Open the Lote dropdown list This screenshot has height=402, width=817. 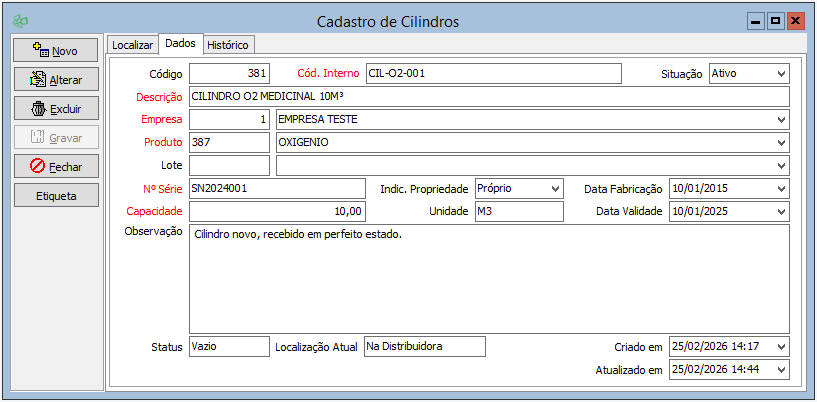coord(780,165)
